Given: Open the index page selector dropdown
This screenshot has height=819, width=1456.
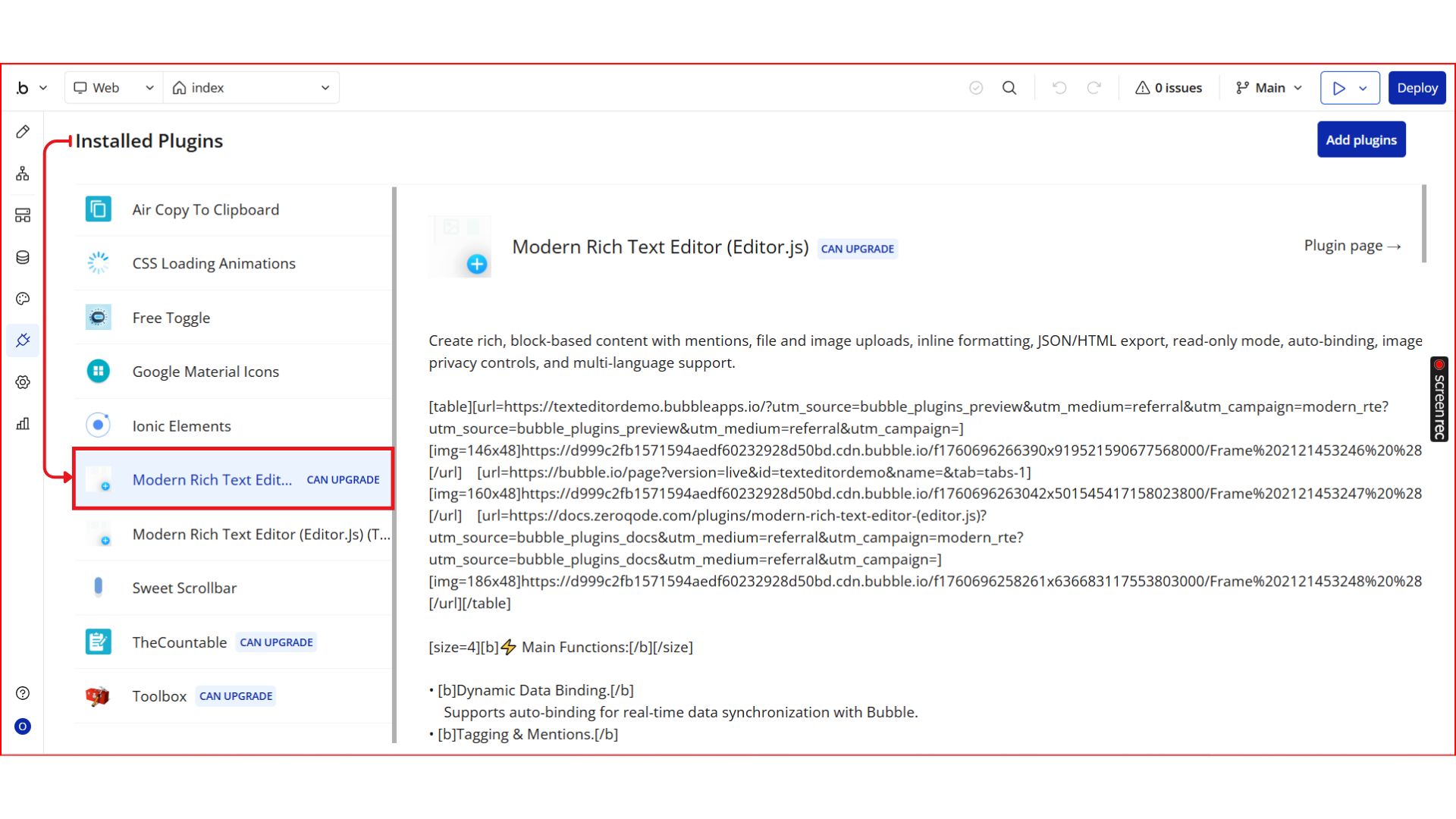Looking at the screenshot, I should point(251,88).
